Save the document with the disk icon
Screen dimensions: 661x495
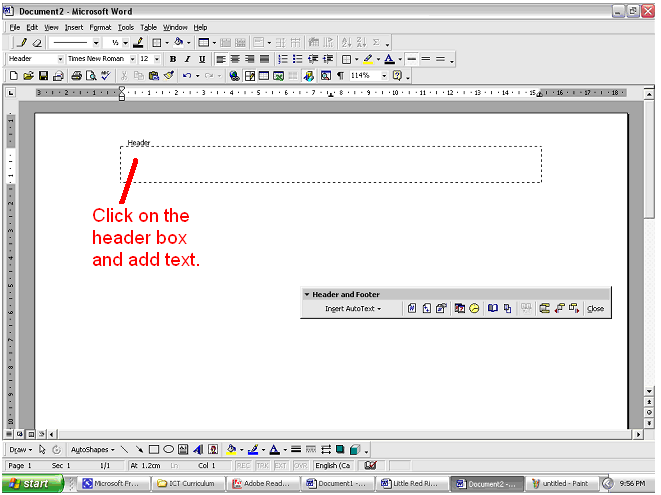click(43, 76)
